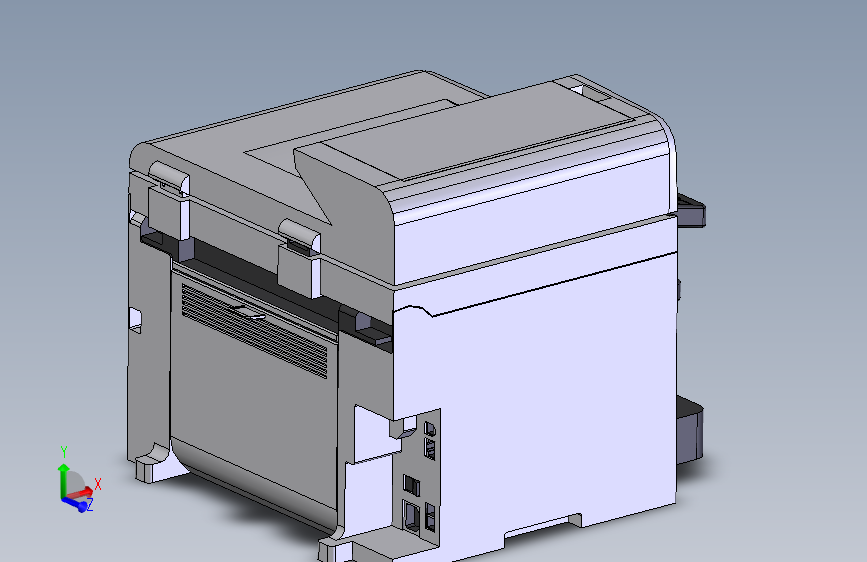The width and height of the screenshot is (867, 562).
Task: Select the upper tray protruding on the right
Action: (x=691, y=211)
